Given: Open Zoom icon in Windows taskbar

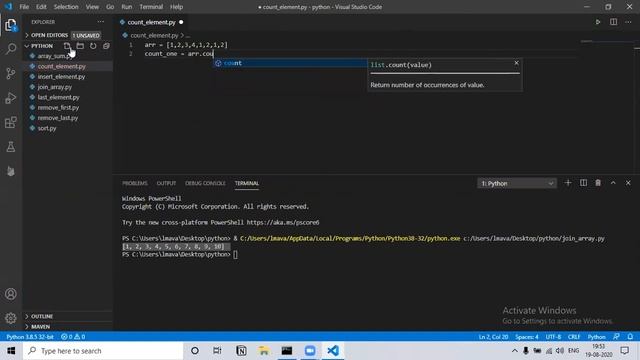Looking at the screenshot, I should (x=310, y=351).
